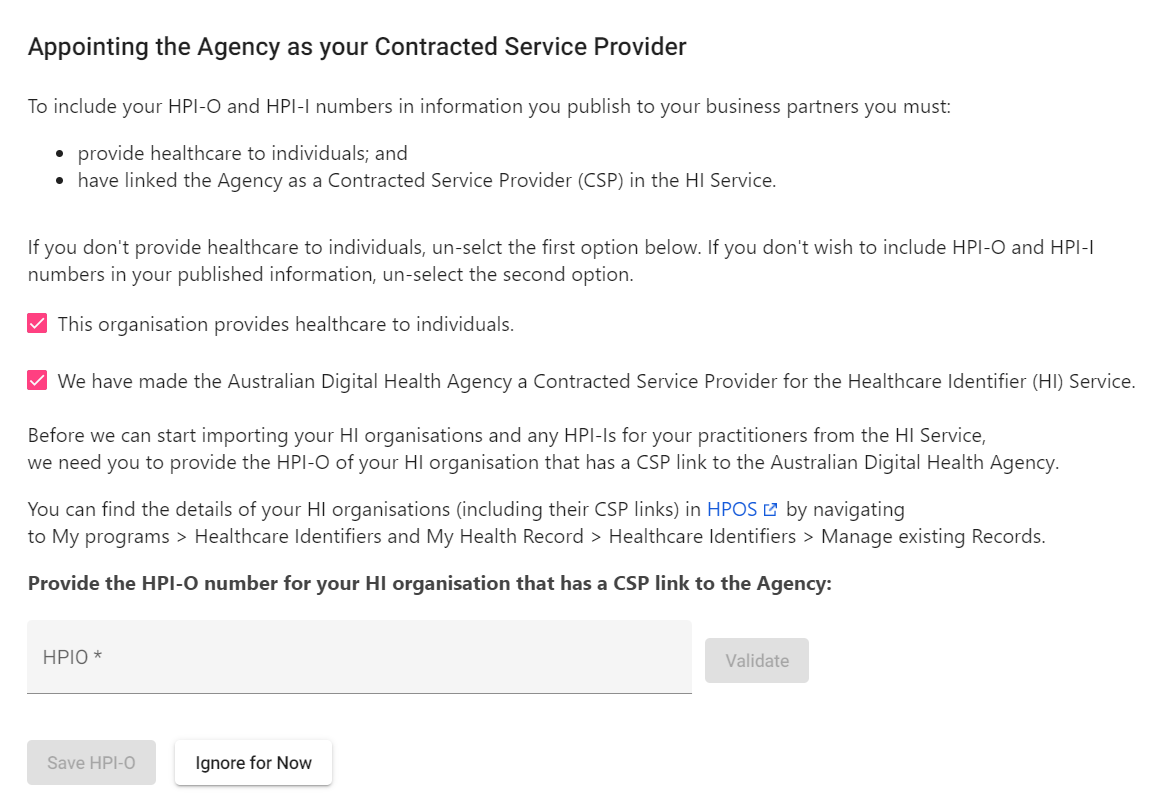Click the 'You can find the details' sentence
Image resolution: width=1160 pixels, height=802 pixels.
[537, 522]
